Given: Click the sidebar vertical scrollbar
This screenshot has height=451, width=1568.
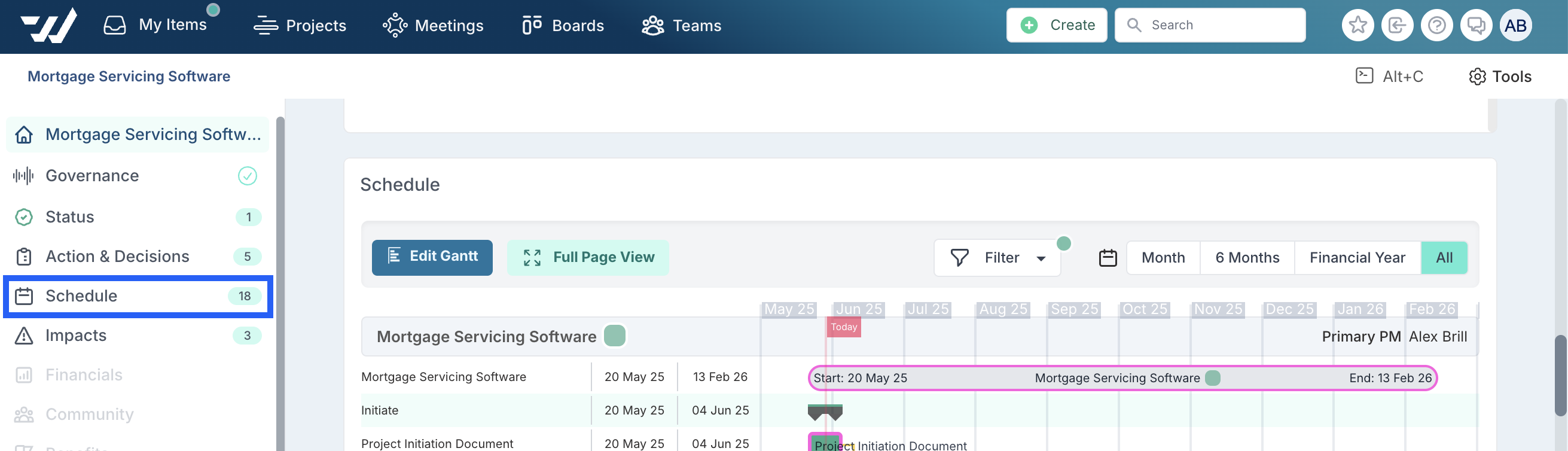Looking at the screenshot, I should 280,284.
